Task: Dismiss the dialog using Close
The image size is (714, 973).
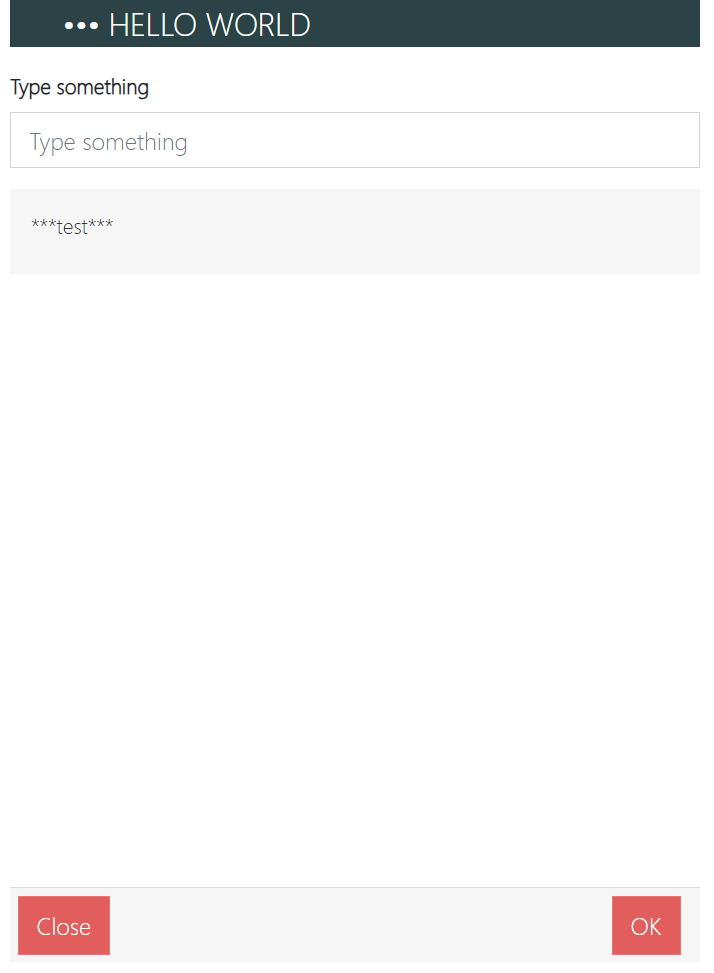Action: (64, 926)
